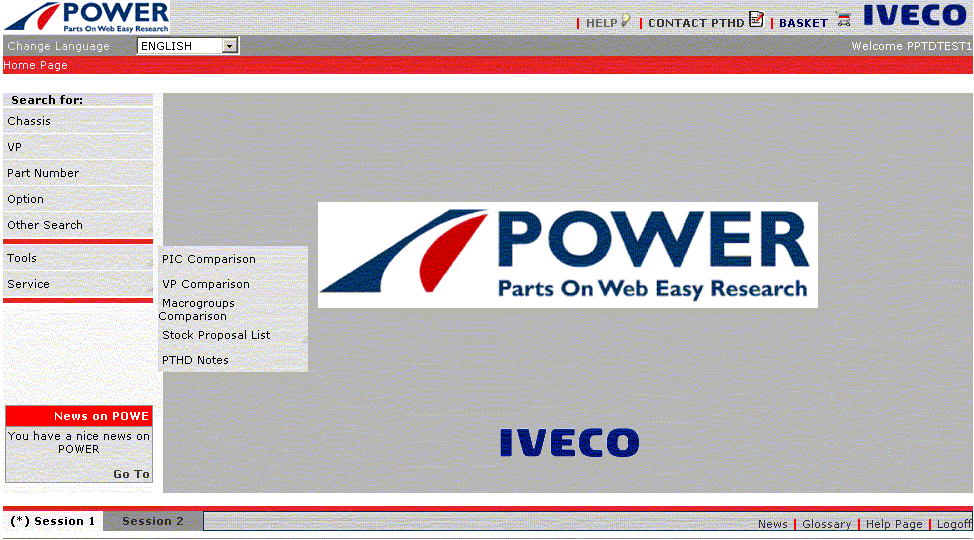Select VP search option
This screenshot has height=540, width=974.
coord(78,147)
